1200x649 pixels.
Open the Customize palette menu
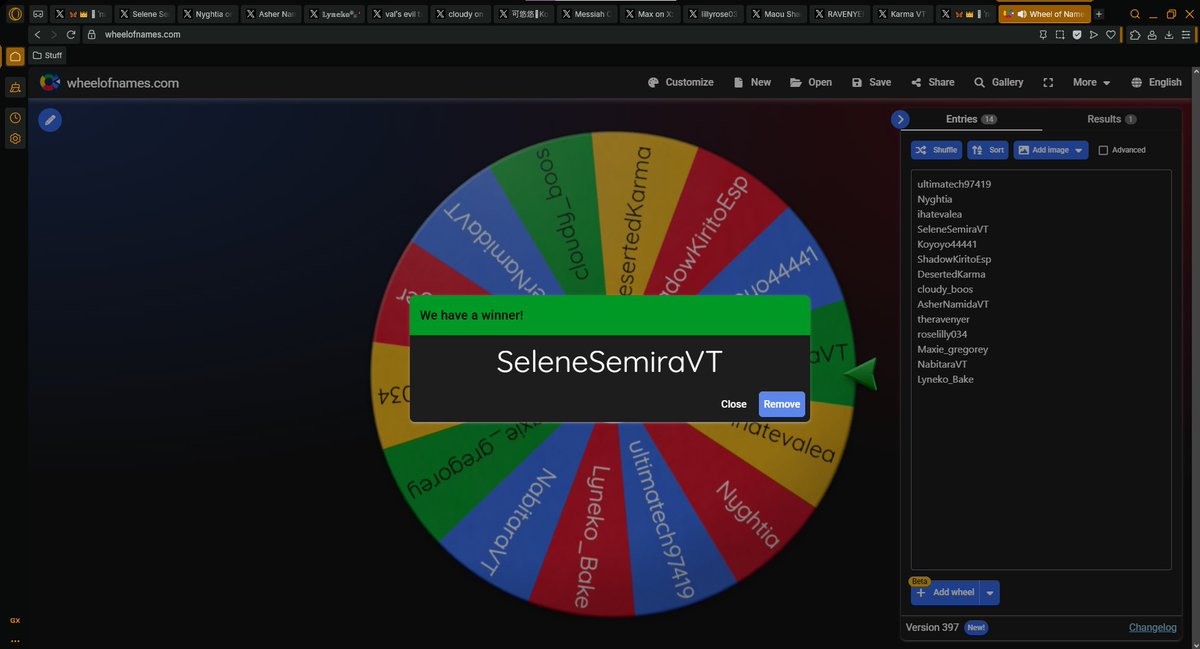point(680,82)
